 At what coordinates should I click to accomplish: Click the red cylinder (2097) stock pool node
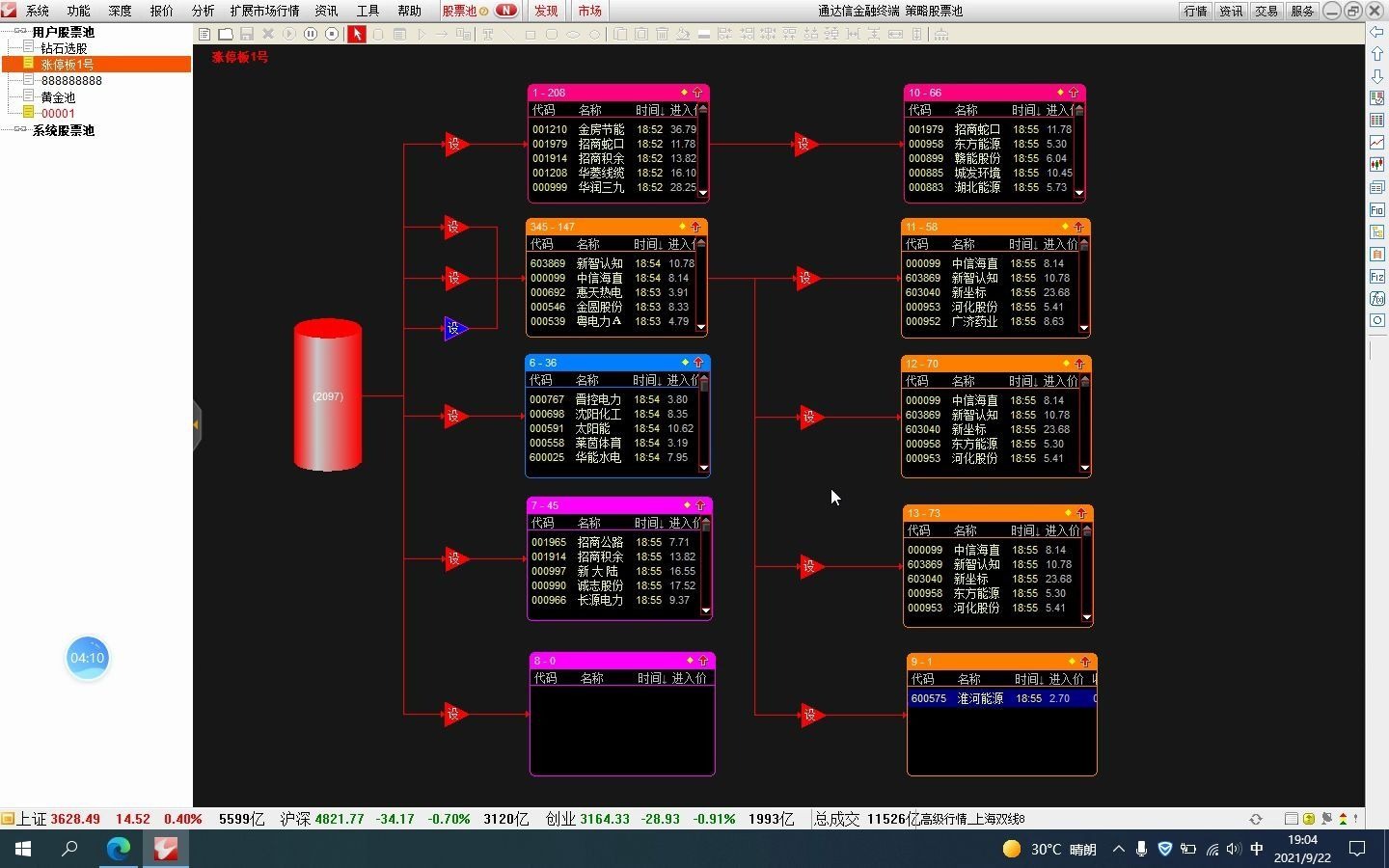click(328, 395)
